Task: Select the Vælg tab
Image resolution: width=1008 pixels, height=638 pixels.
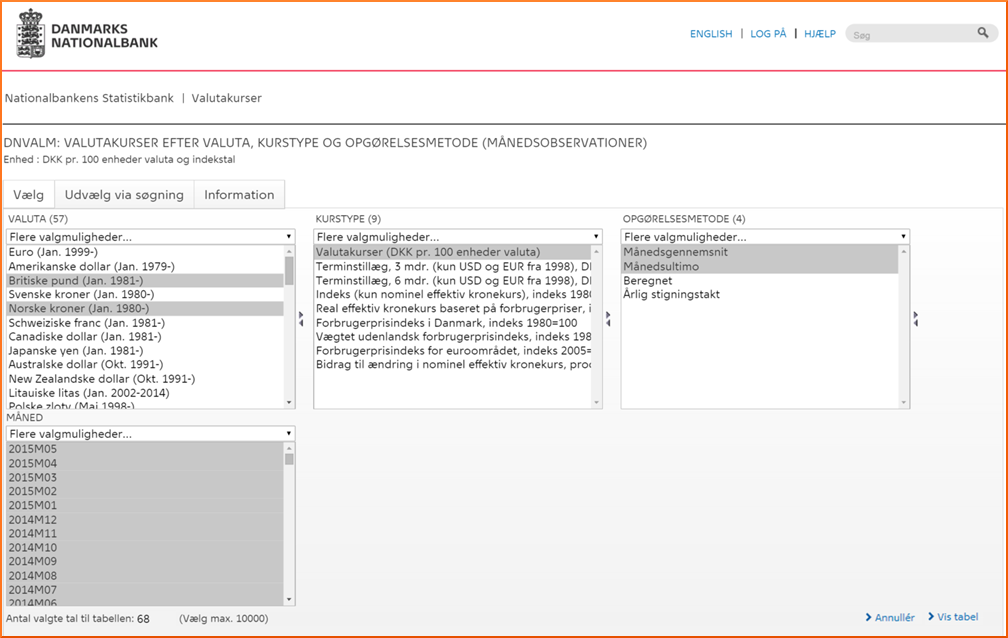Action: (28, 195)
